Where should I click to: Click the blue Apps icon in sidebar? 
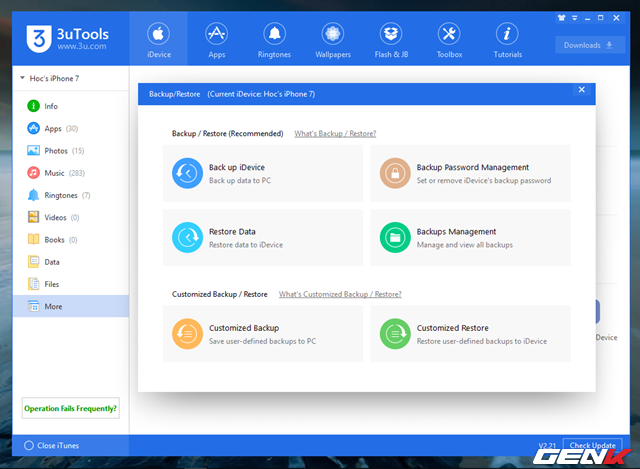(x=33, y=128)
